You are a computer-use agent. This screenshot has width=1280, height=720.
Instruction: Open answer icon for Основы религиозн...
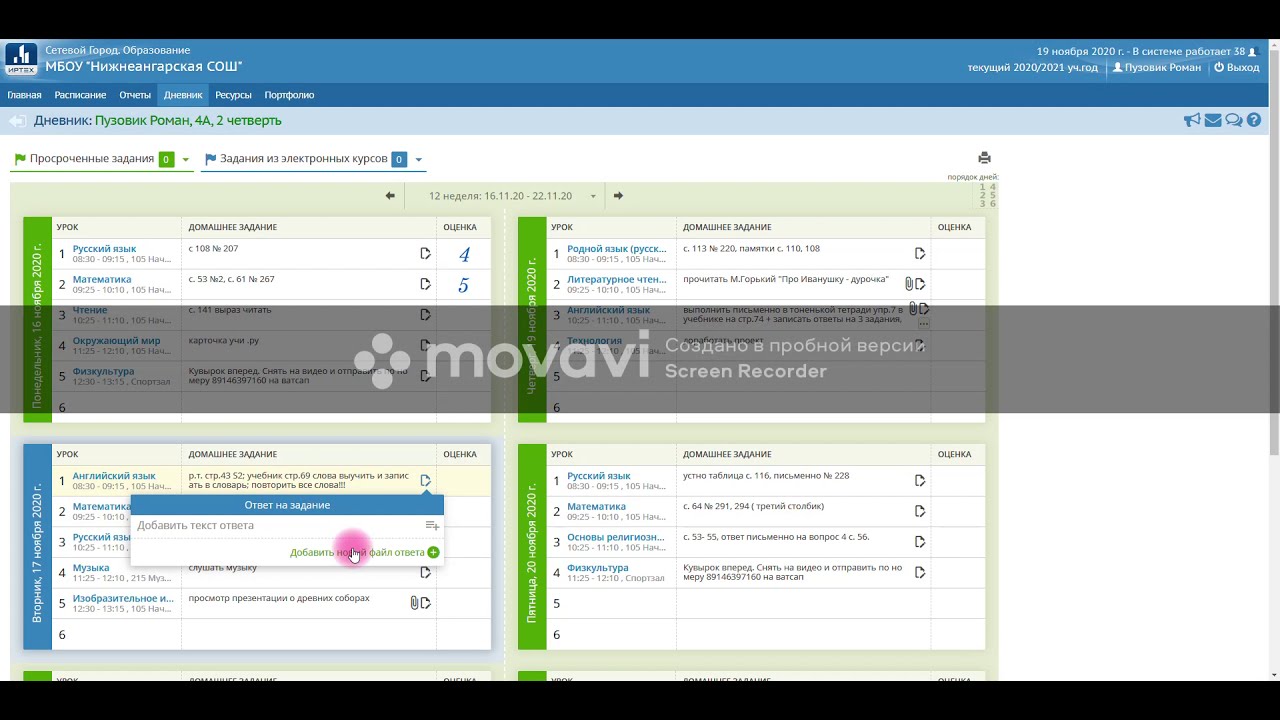(x=920, y=542)
